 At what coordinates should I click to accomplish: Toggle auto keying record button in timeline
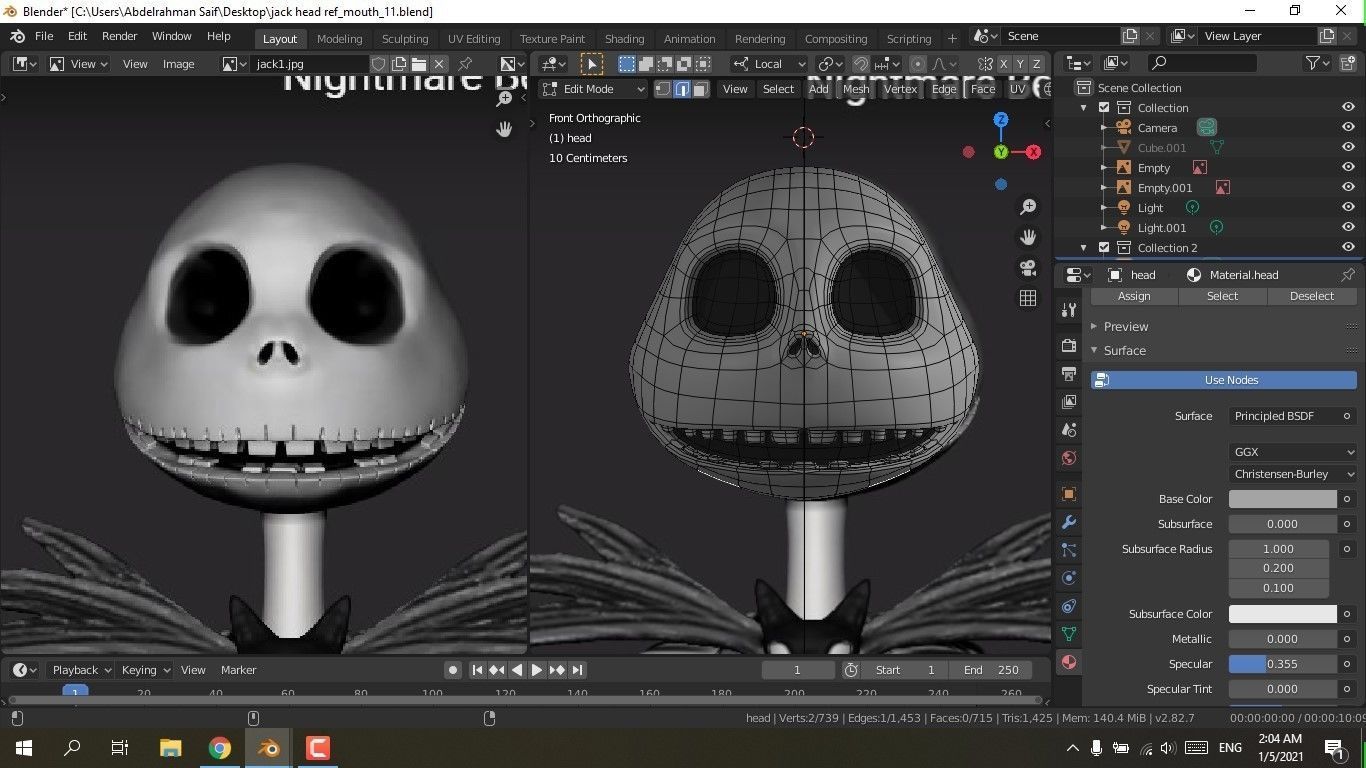453,670
